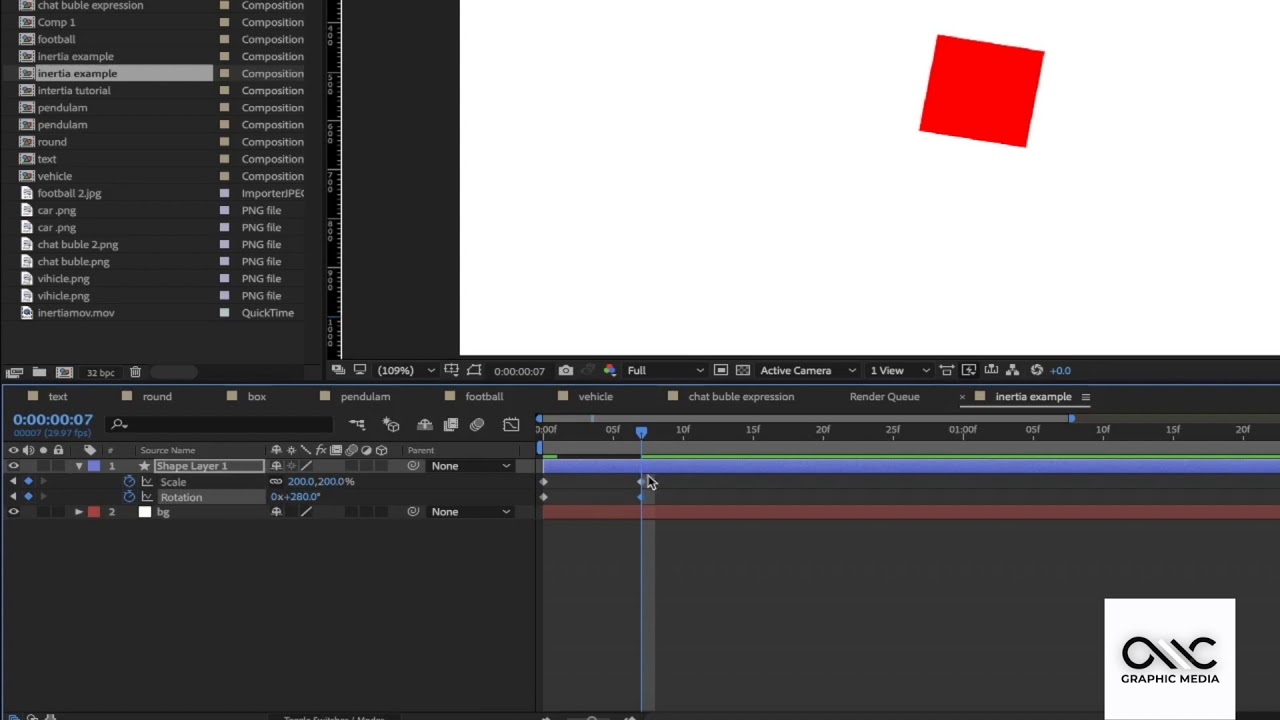
Task: Switch to the pendulam timeline tab
Action: tap(365, 397)
